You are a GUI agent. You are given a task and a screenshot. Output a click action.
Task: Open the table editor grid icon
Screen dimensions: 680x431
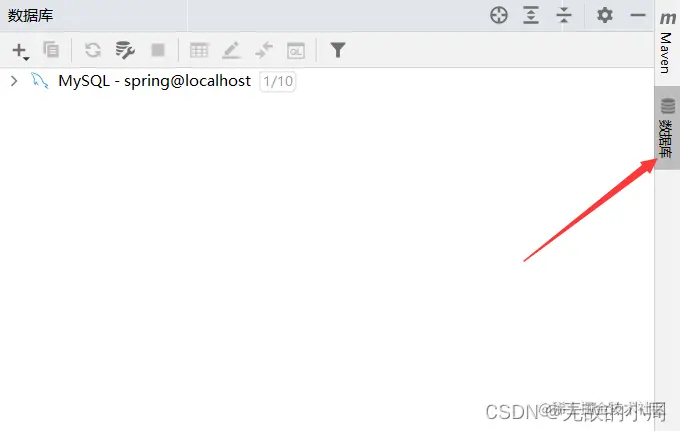tap(199, 50)
